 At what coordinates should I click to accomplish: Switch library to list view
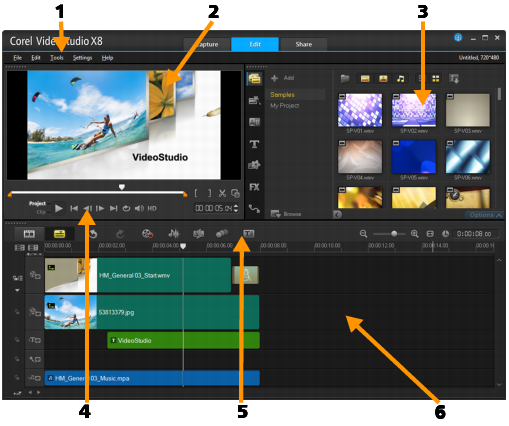pos(422,79)
